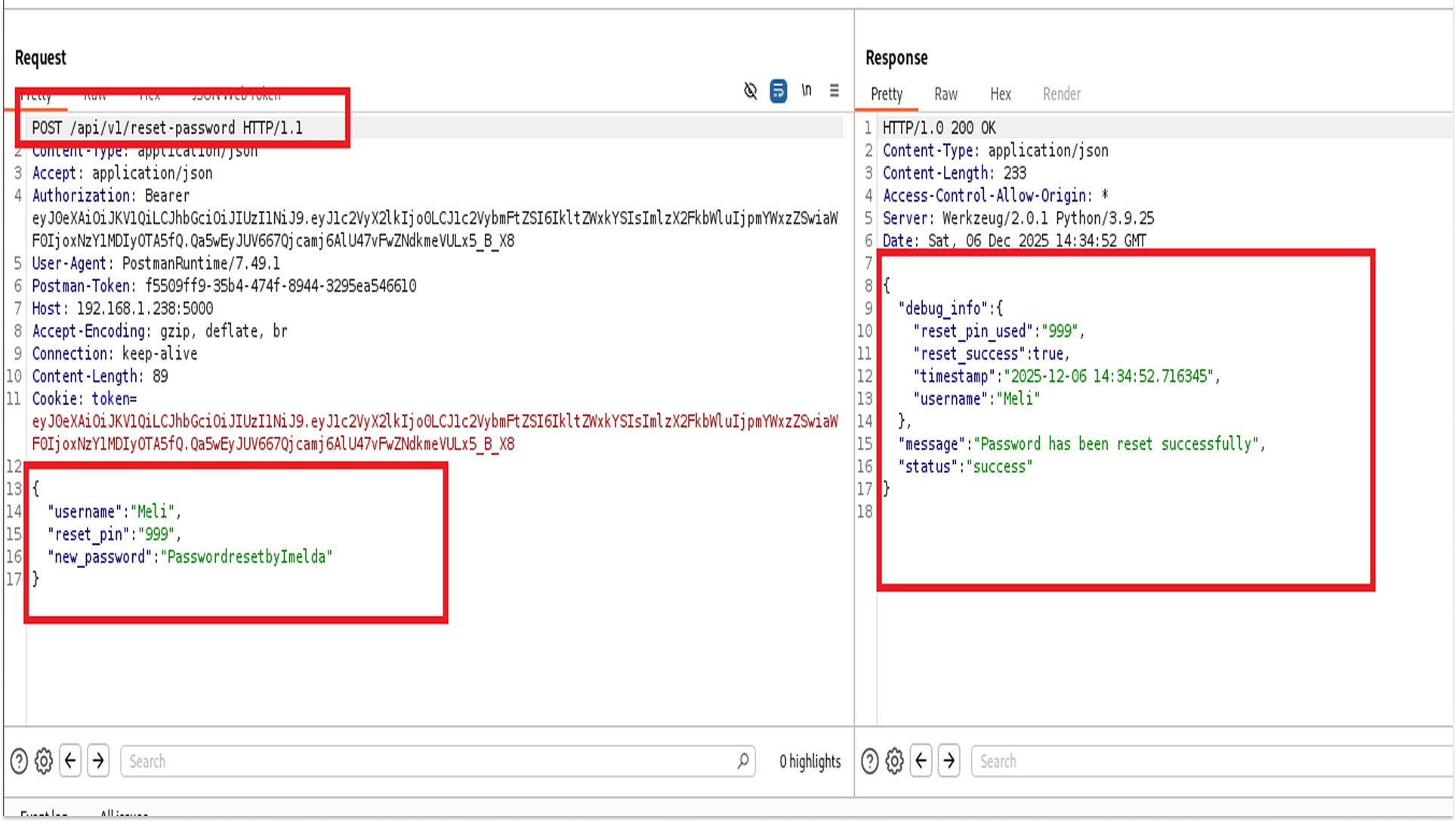Toggle display of \n non-printable characters
The width and height of the screenshot is (1456, 822).
pos(807,91)
